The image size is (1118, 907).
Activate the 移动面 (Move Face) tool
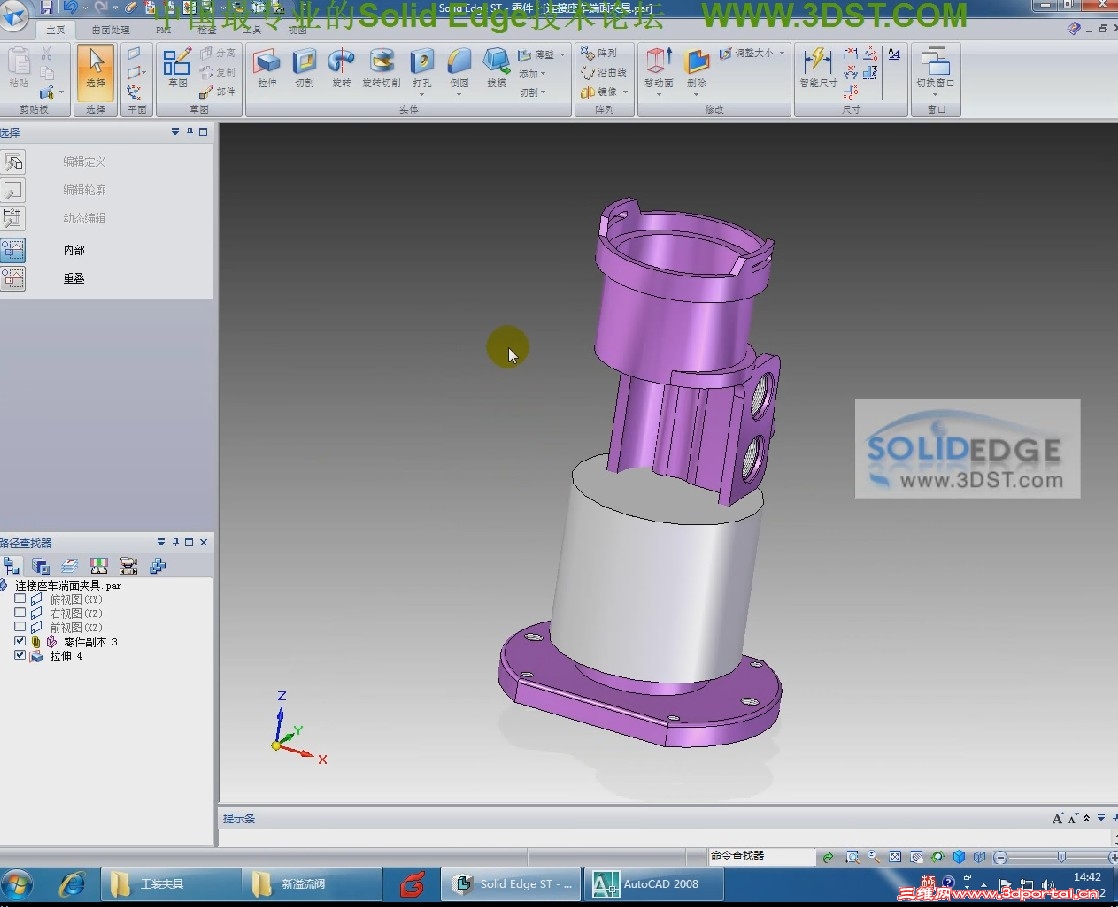pyautogui.click(x=659, y=68)
